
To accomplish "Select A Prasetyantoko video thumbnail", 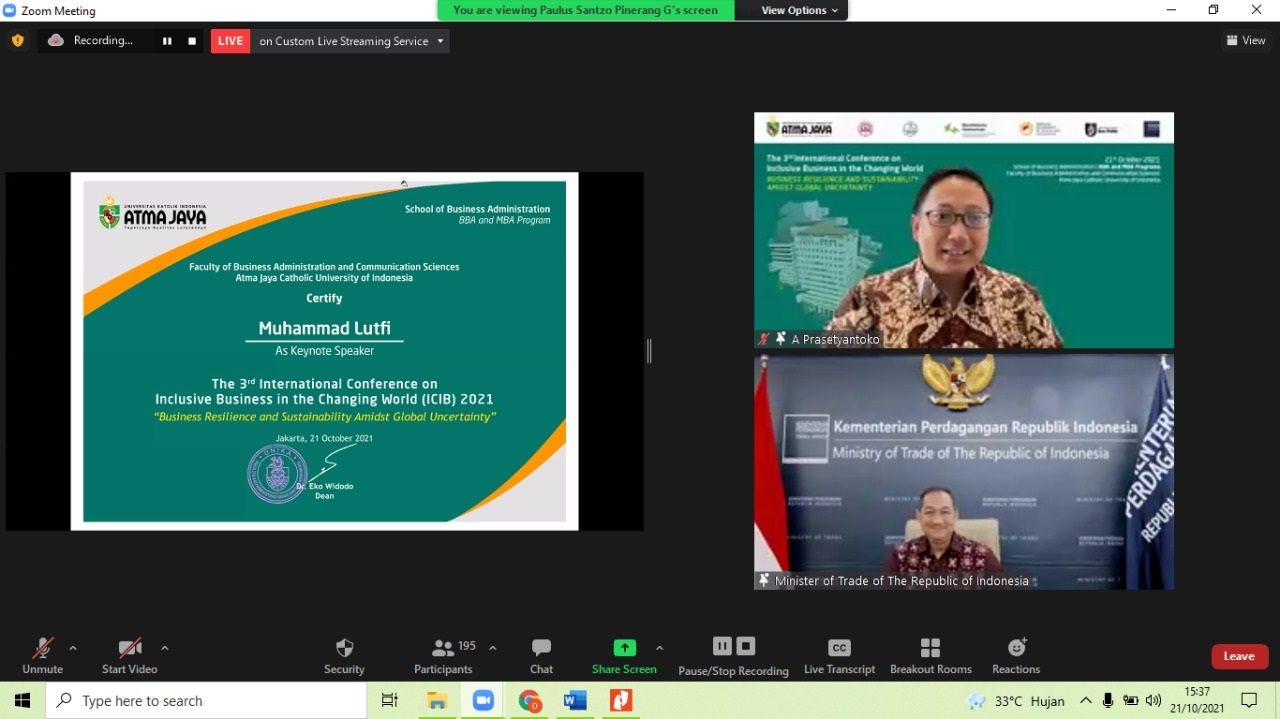I will [x=964, y=230].
